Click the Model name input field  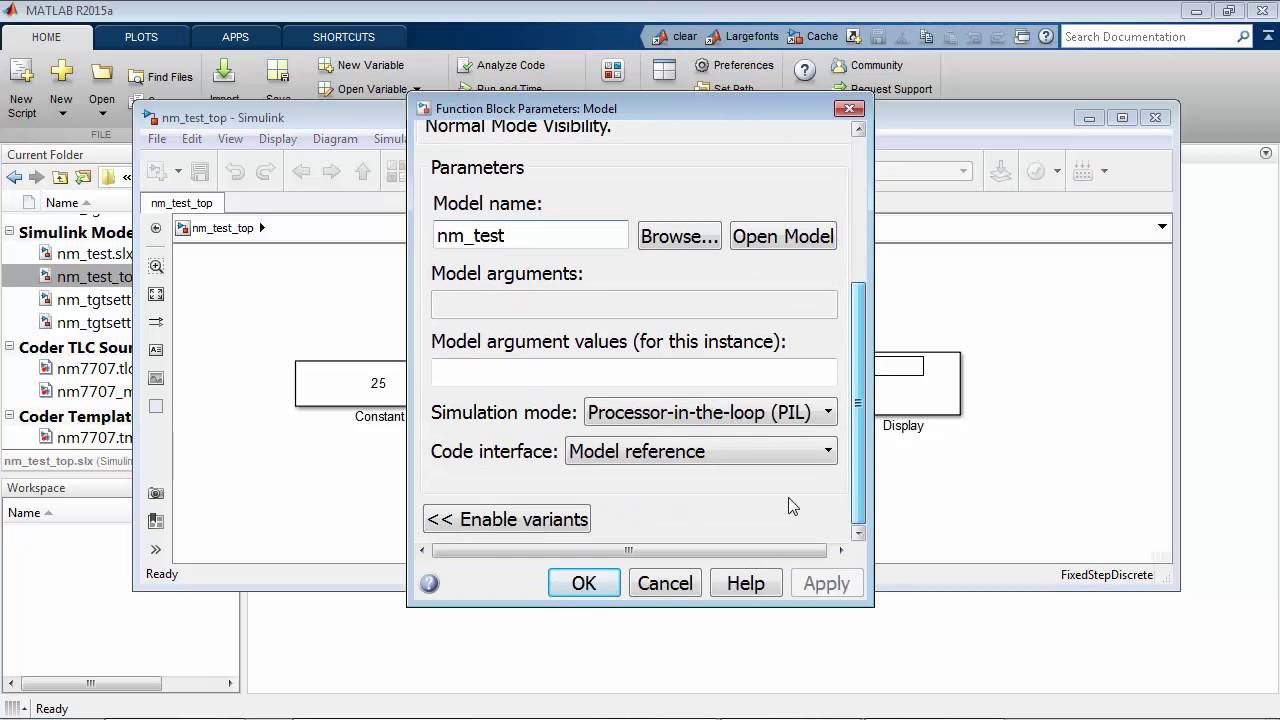[531, 236]
